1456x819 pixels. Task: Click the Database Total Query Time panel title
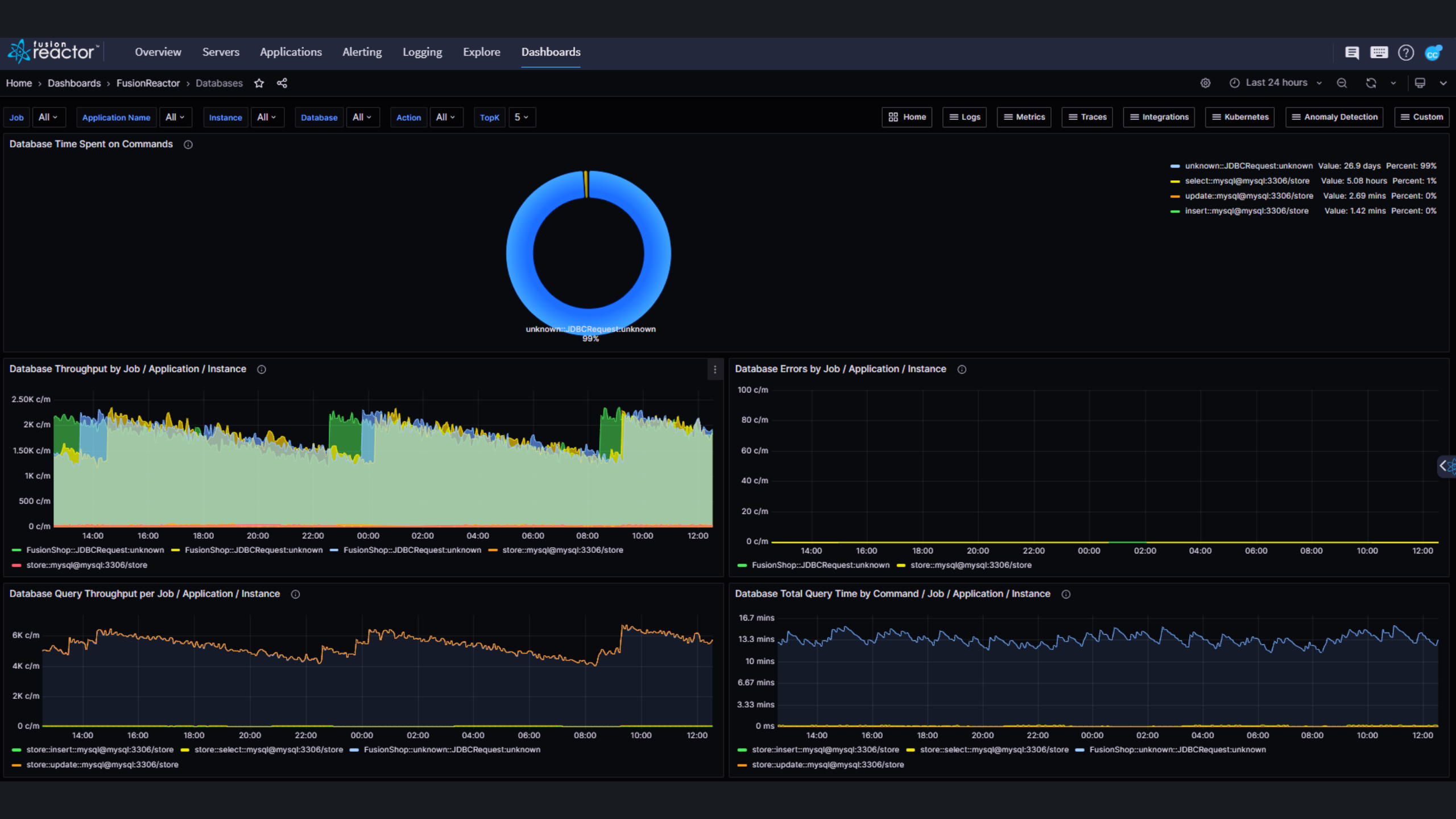892,594
